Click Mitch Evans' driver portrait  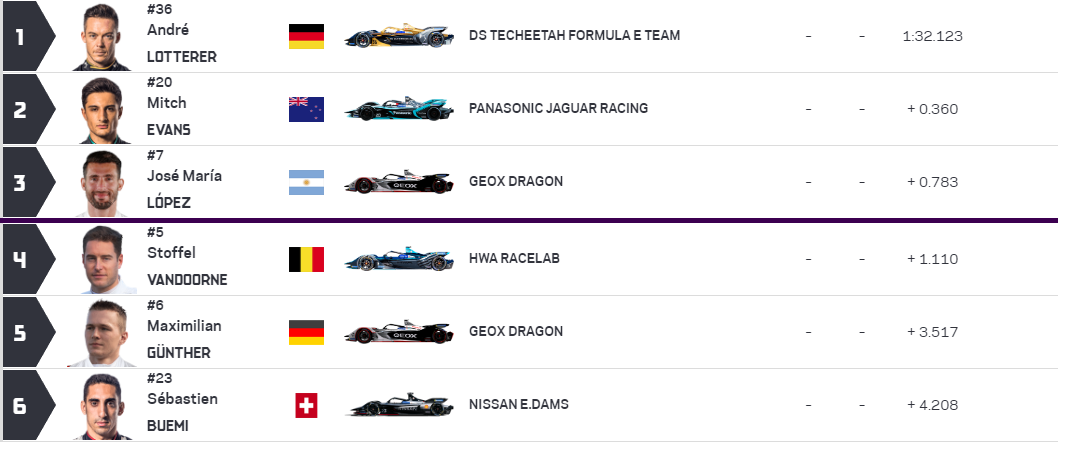coord(103,110)
